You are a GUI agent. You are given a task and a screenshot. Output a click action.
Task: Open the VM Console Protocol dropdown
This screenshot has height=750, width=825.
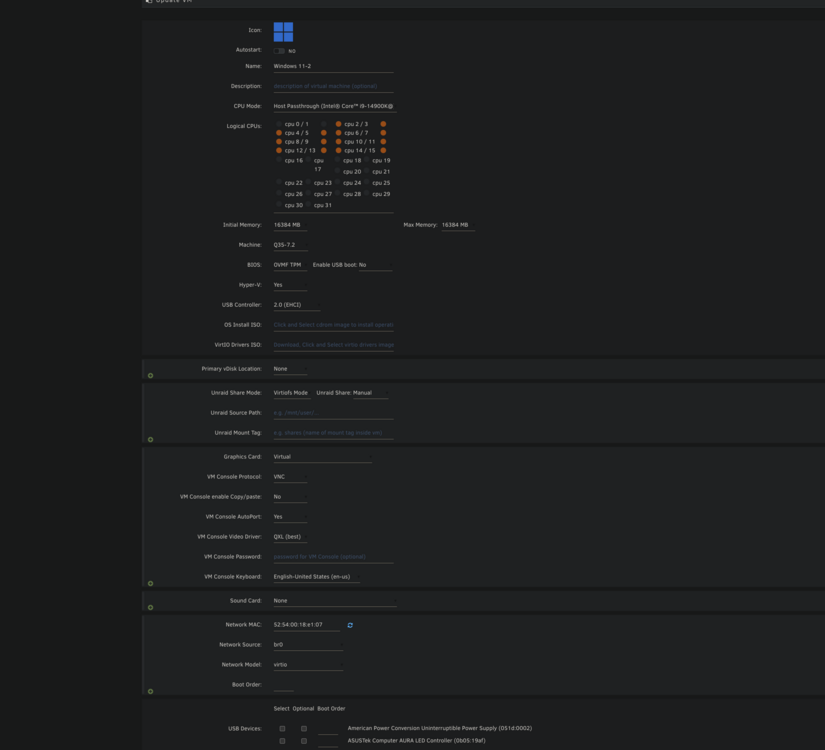click(x=290, y=477)
